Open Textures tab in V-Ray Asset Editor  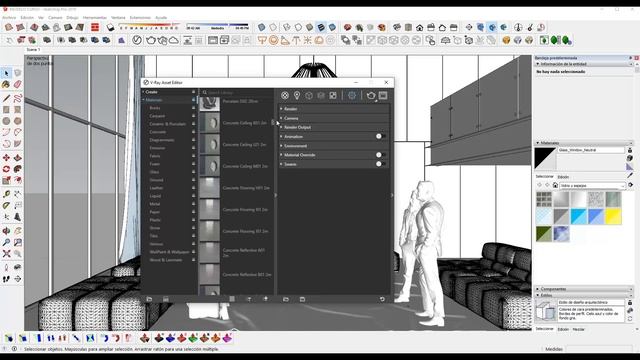(x=333, y=96)
